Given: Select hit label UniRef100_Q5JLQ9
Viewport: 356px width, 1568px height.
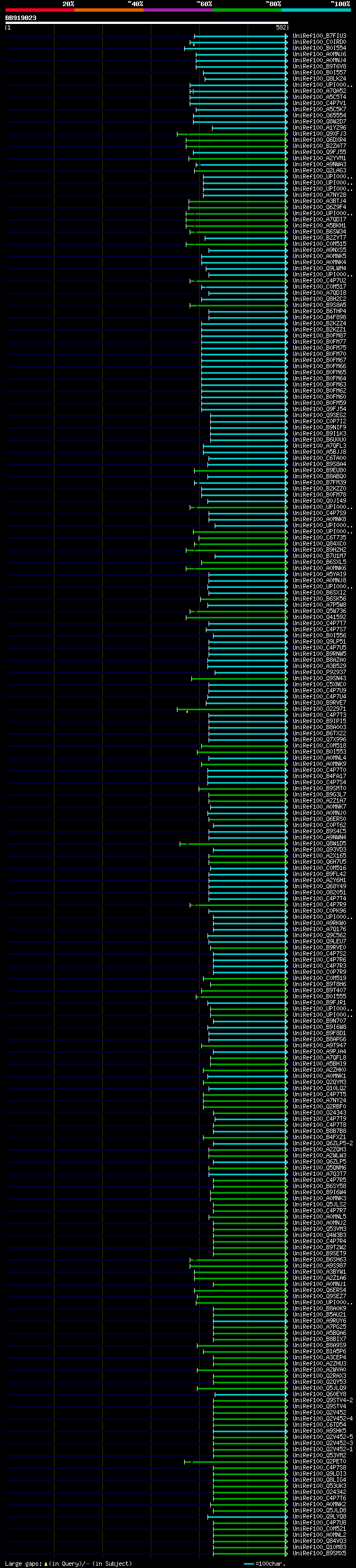Looking at the screenshot, I should pos(319,1388).
